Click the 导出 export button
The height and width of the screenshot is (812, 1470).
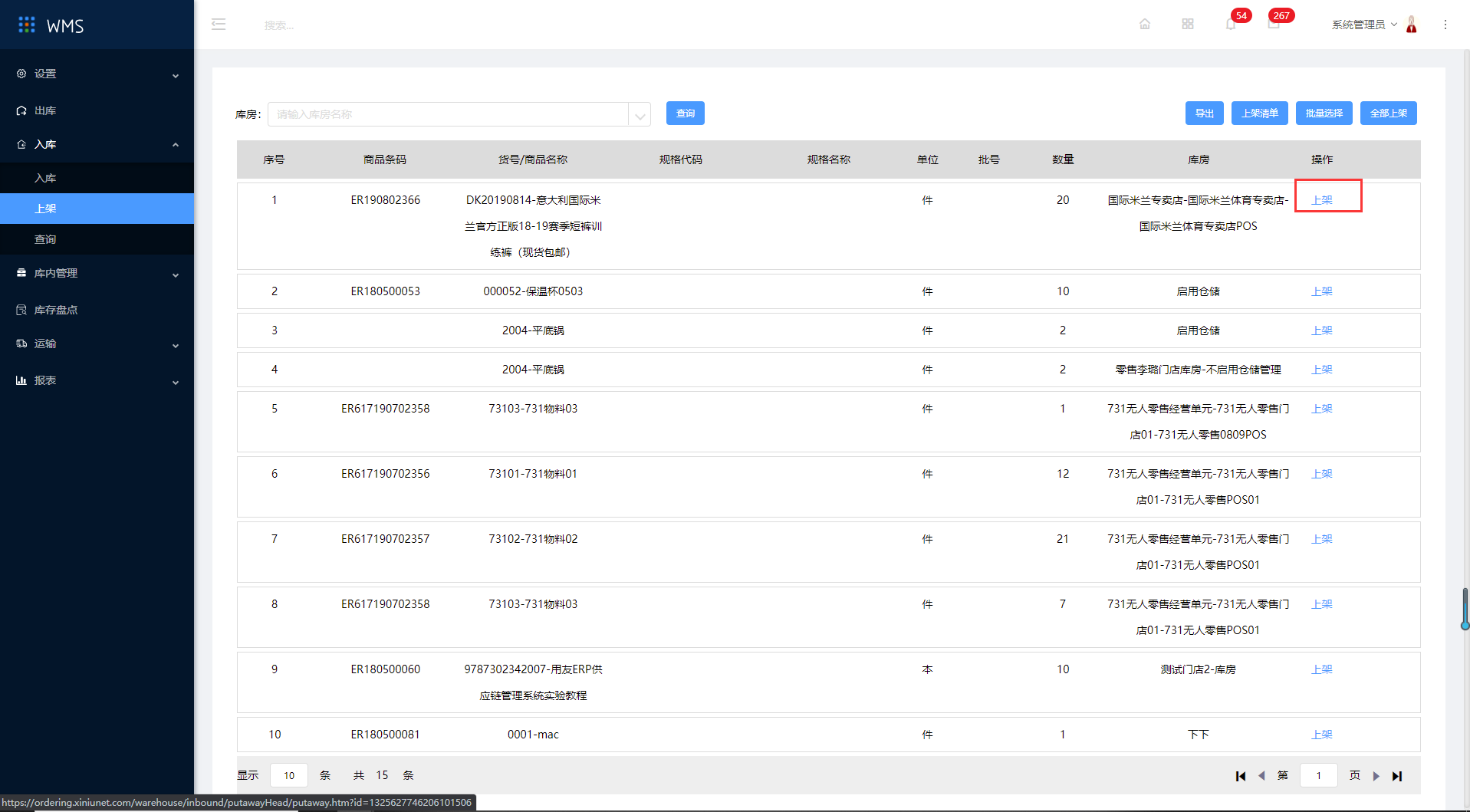point(1205,113)
